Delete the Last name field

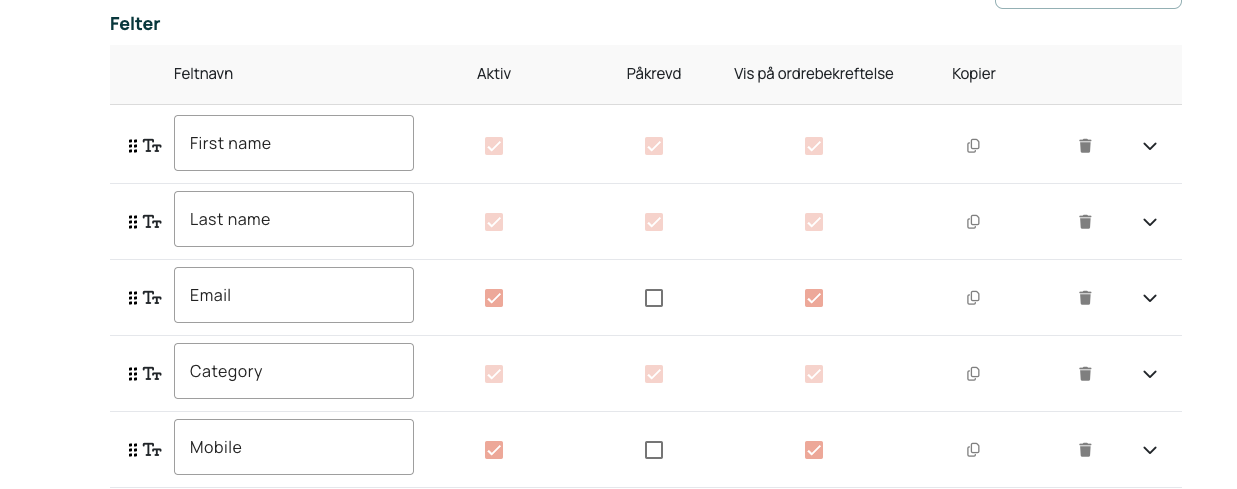coord(1085,222)
